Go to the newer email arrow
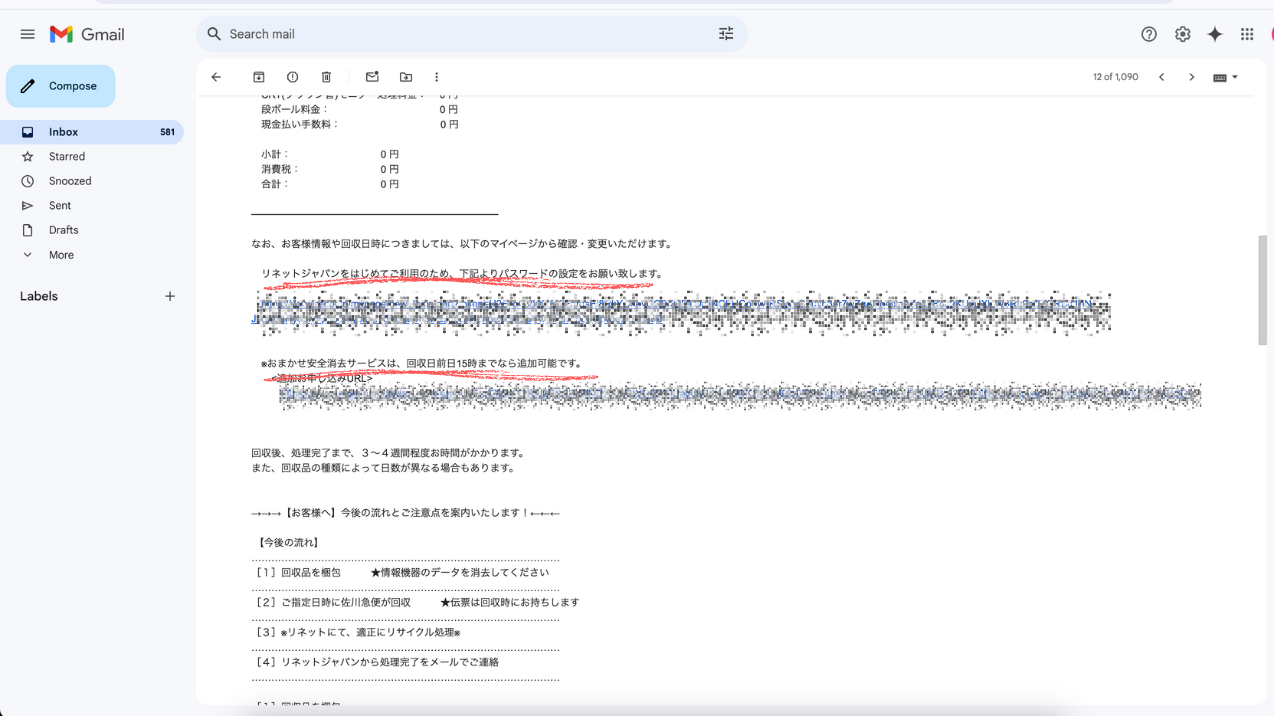This screenshot has height=720, width=1280. coord(1161,77)
